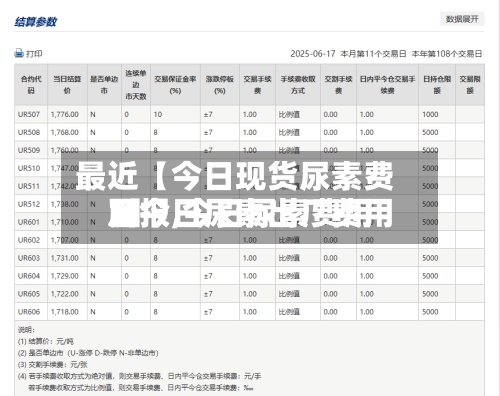Click note (3) 交割手续费：元/张
The height and width of the screenshot is (396, 500).
[x=53, y=364]
